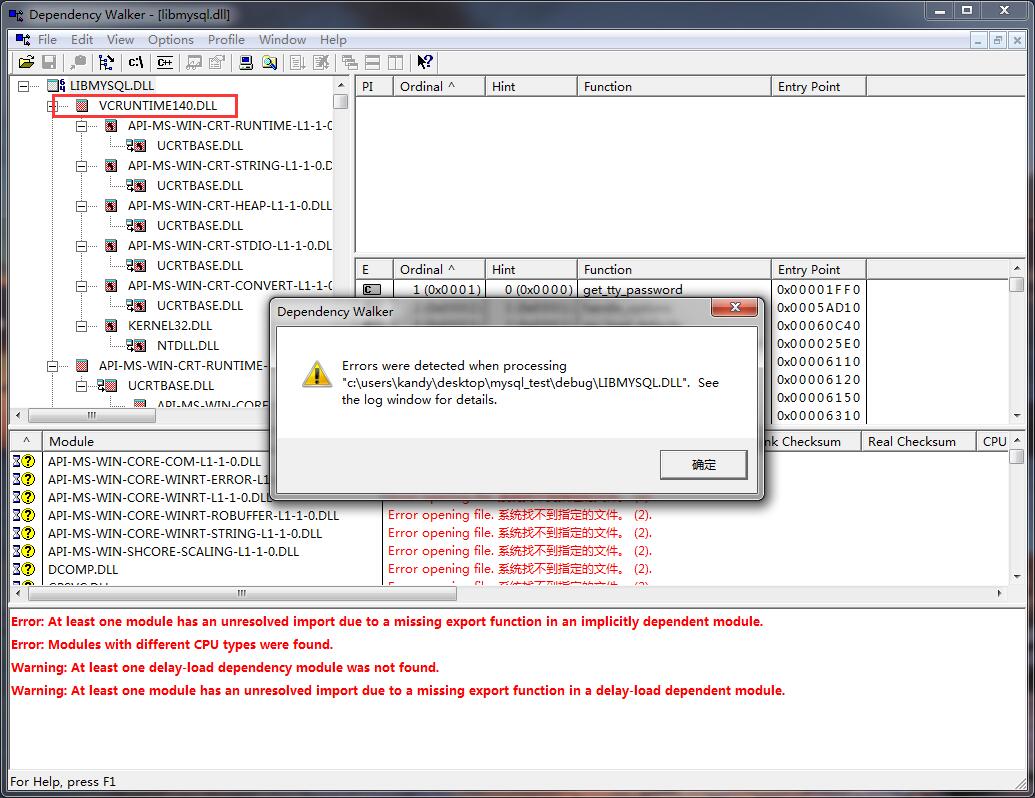
Task: Click the tree pane horizontal scrollbar thumb
Action: [92, 415]
